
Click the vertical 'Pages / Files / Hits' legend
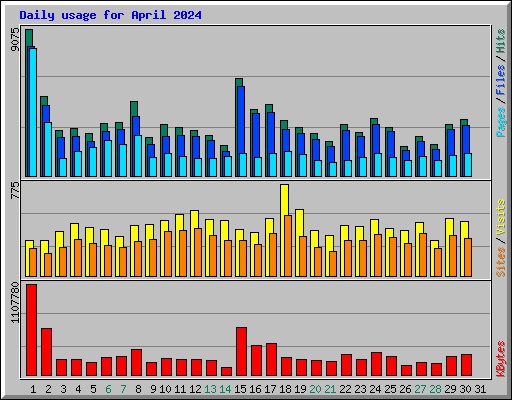click(501, 83)
